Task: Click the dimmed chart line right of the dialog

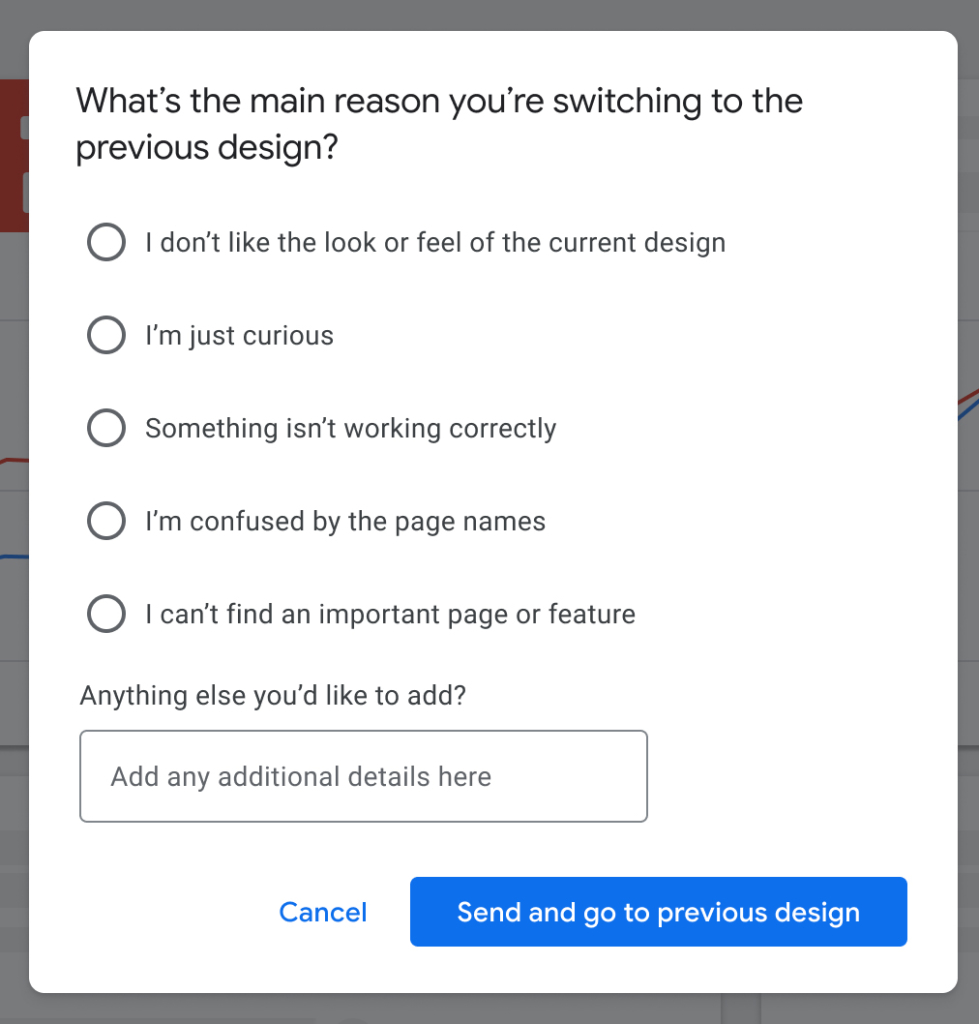Action: pyautogui.click(x=969, y=398)
